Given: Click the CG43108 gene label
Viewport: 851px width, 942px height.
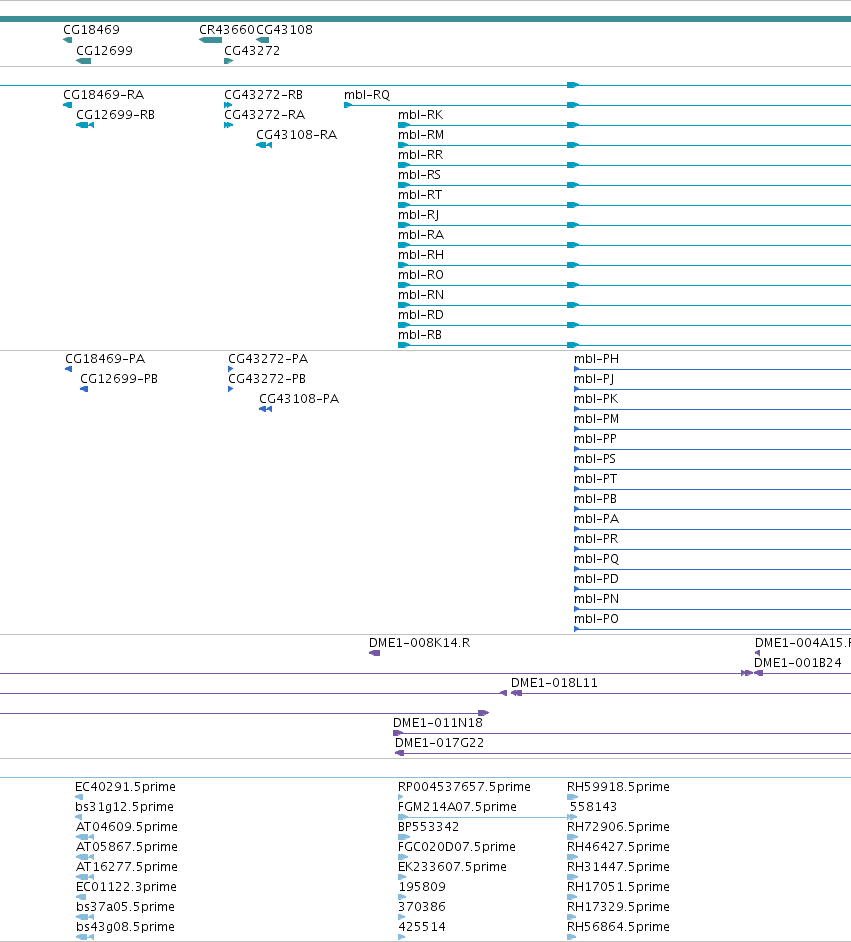Looking at the screenshot, I should (x=285, y=29).
